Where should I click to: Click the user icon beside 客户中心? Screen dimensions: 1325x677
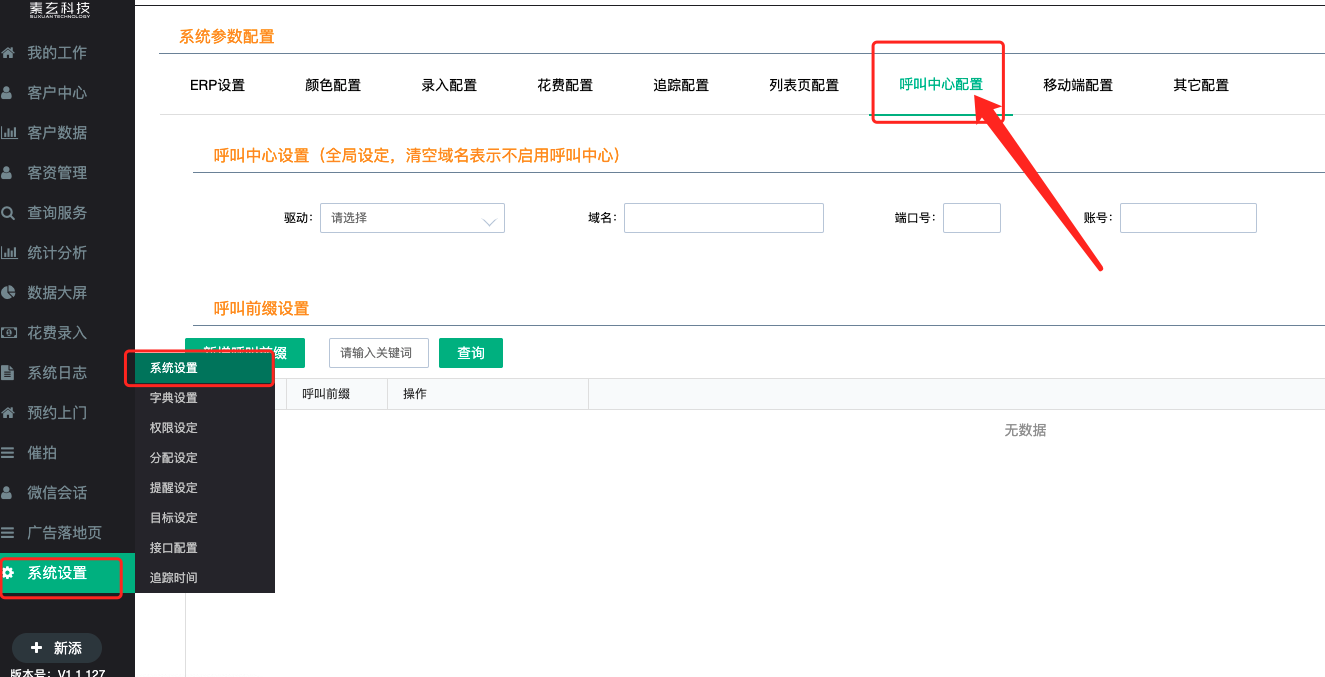coord(8,93)
